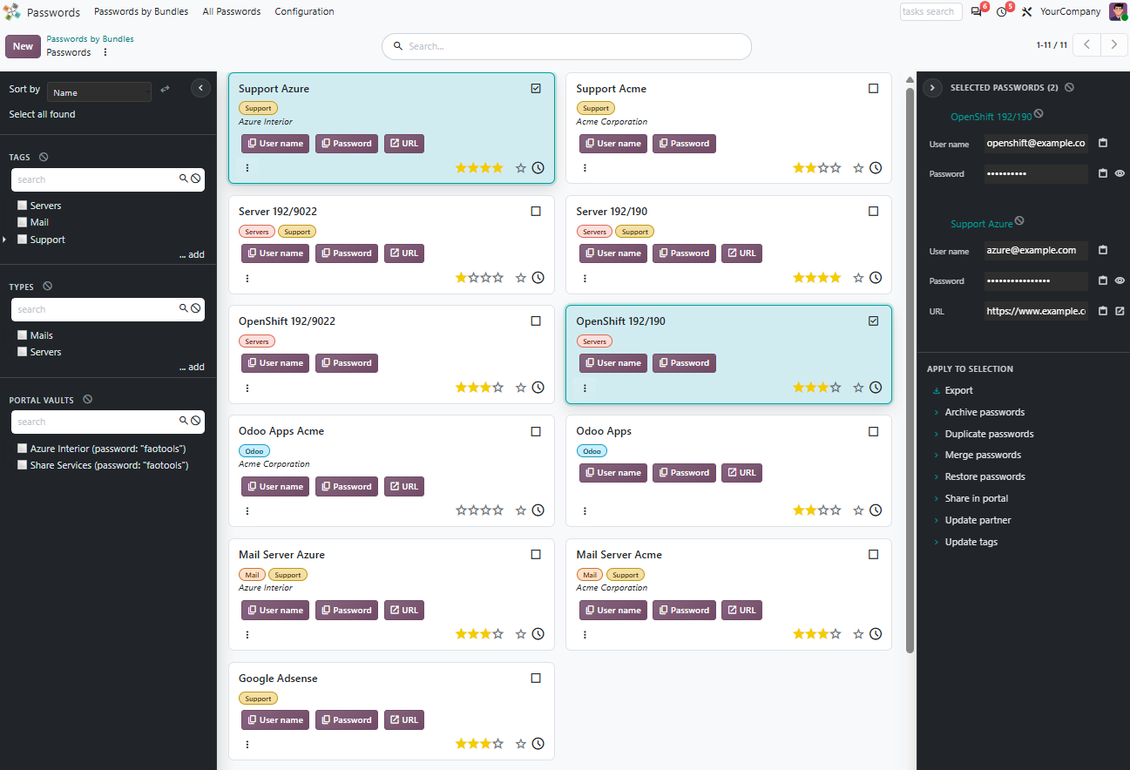Reveal Support Azure password with eye icon
Image resolution: width=1130 pixels, height=770 pixels.
click(x=1119, y=280)
